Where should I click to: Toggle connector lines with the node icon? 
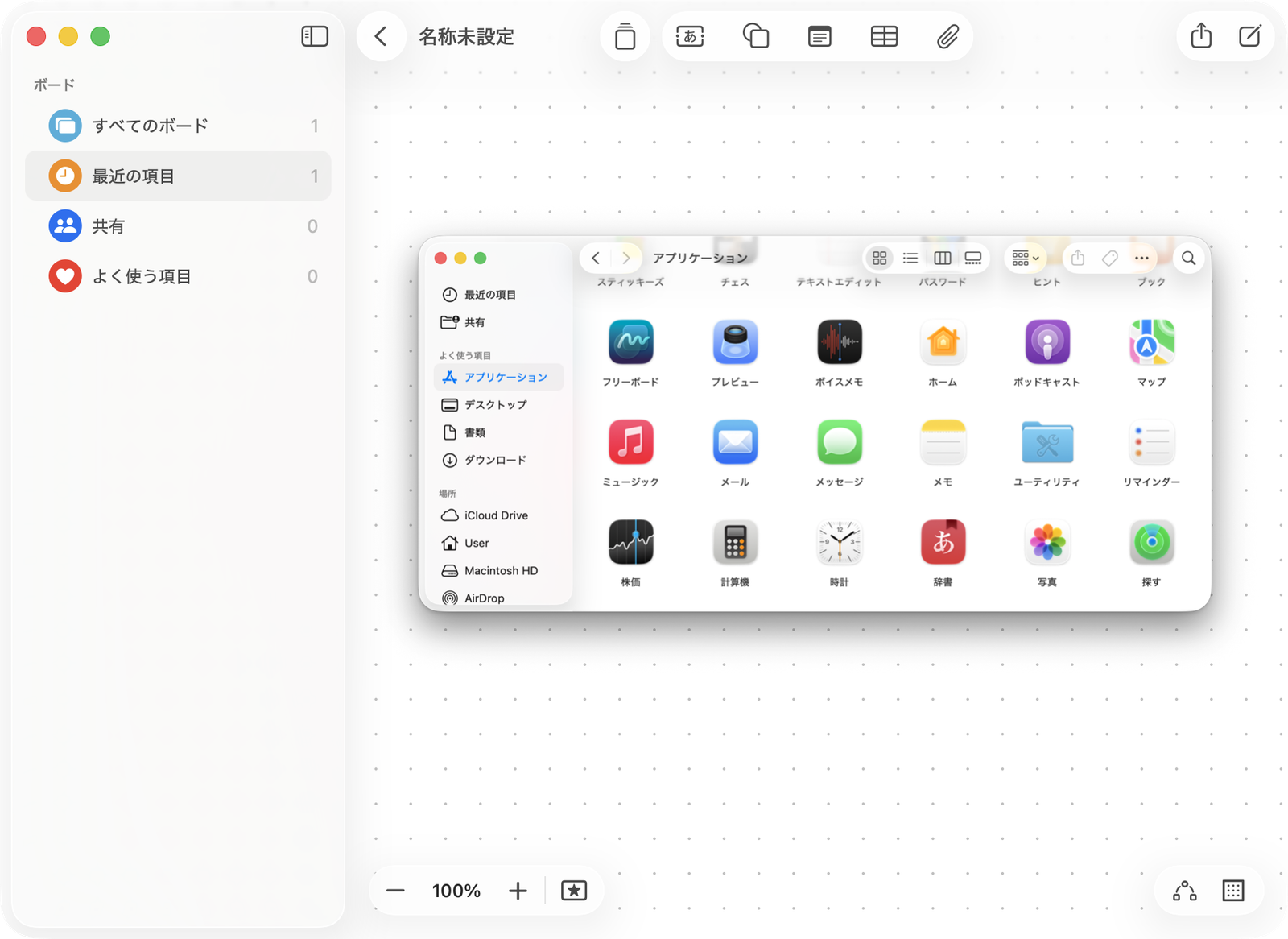1185,891
